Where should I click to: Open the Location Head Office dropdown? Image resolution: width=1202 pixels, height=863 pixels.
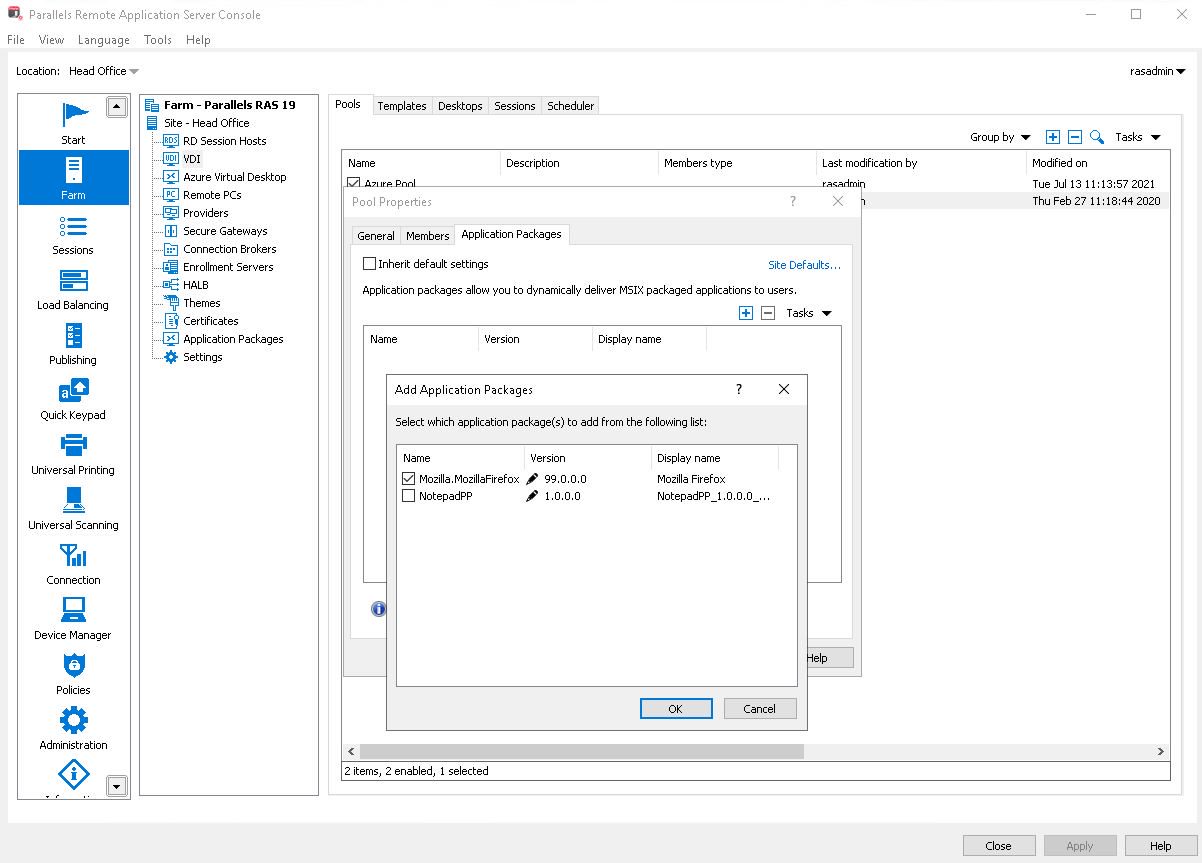(104, 71)
